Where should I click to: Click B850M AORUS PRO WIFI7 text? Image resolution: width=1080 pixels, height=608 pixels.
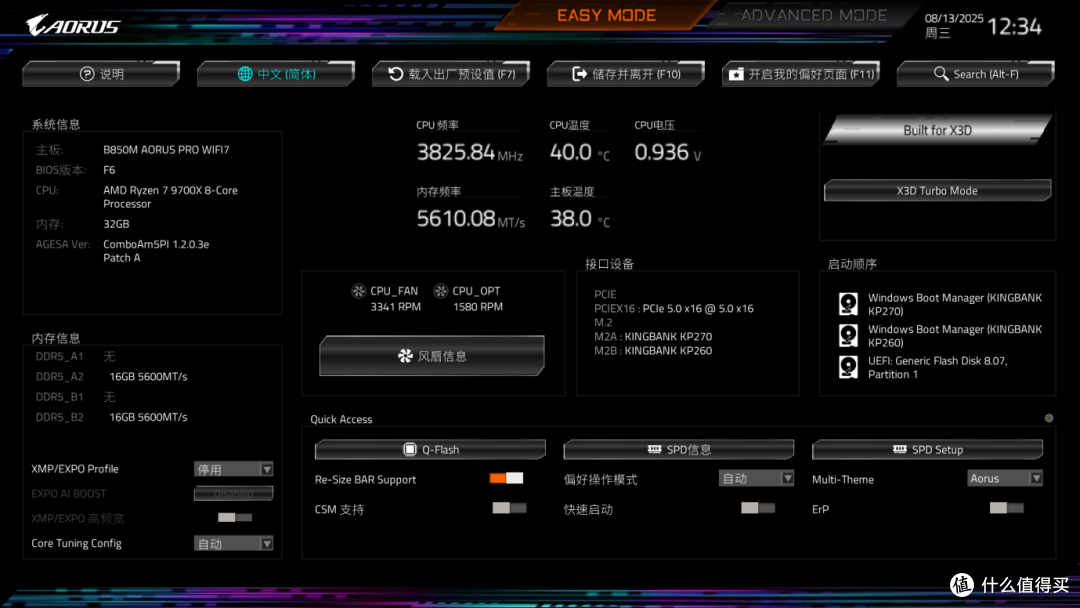(166, 149)
